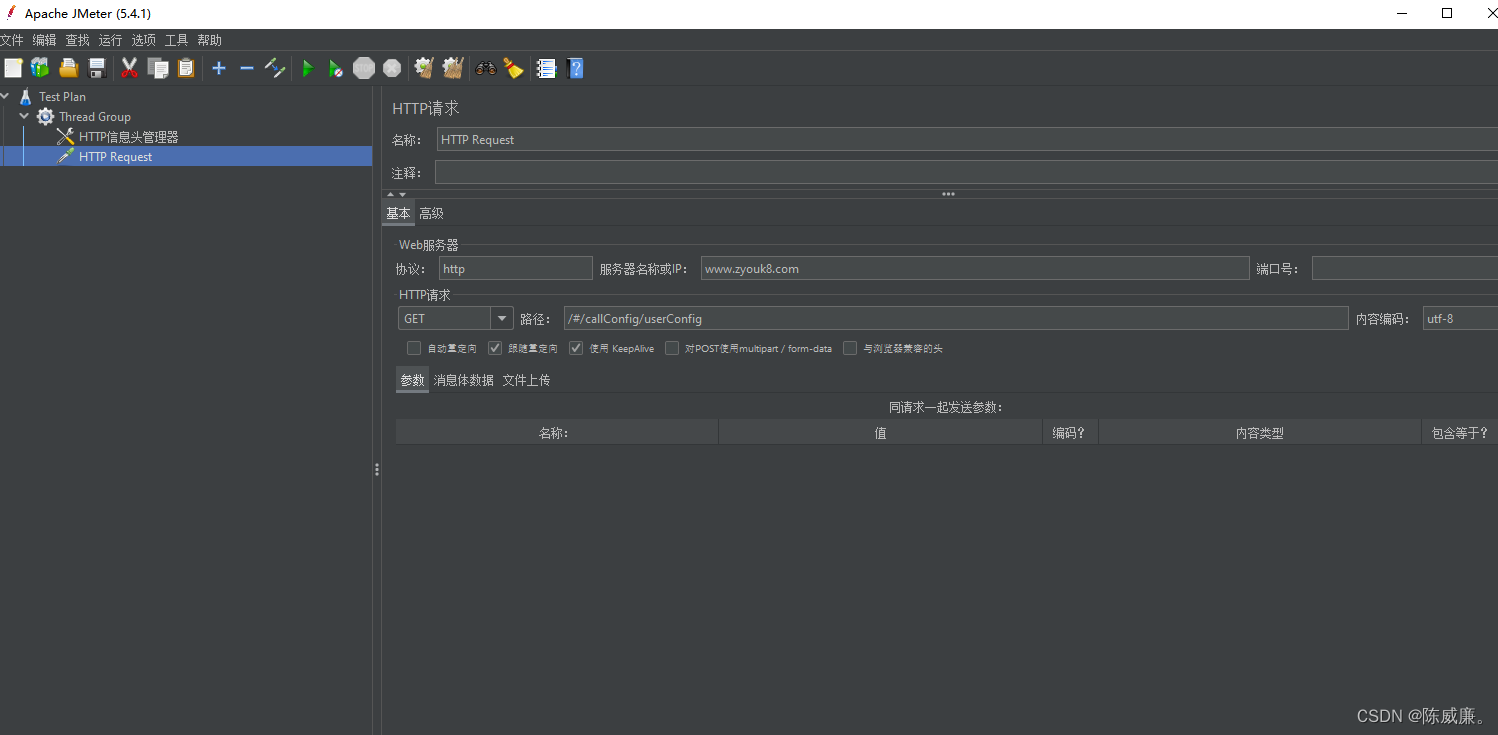
Task: Open the 工具 menu
Action: 177,40
